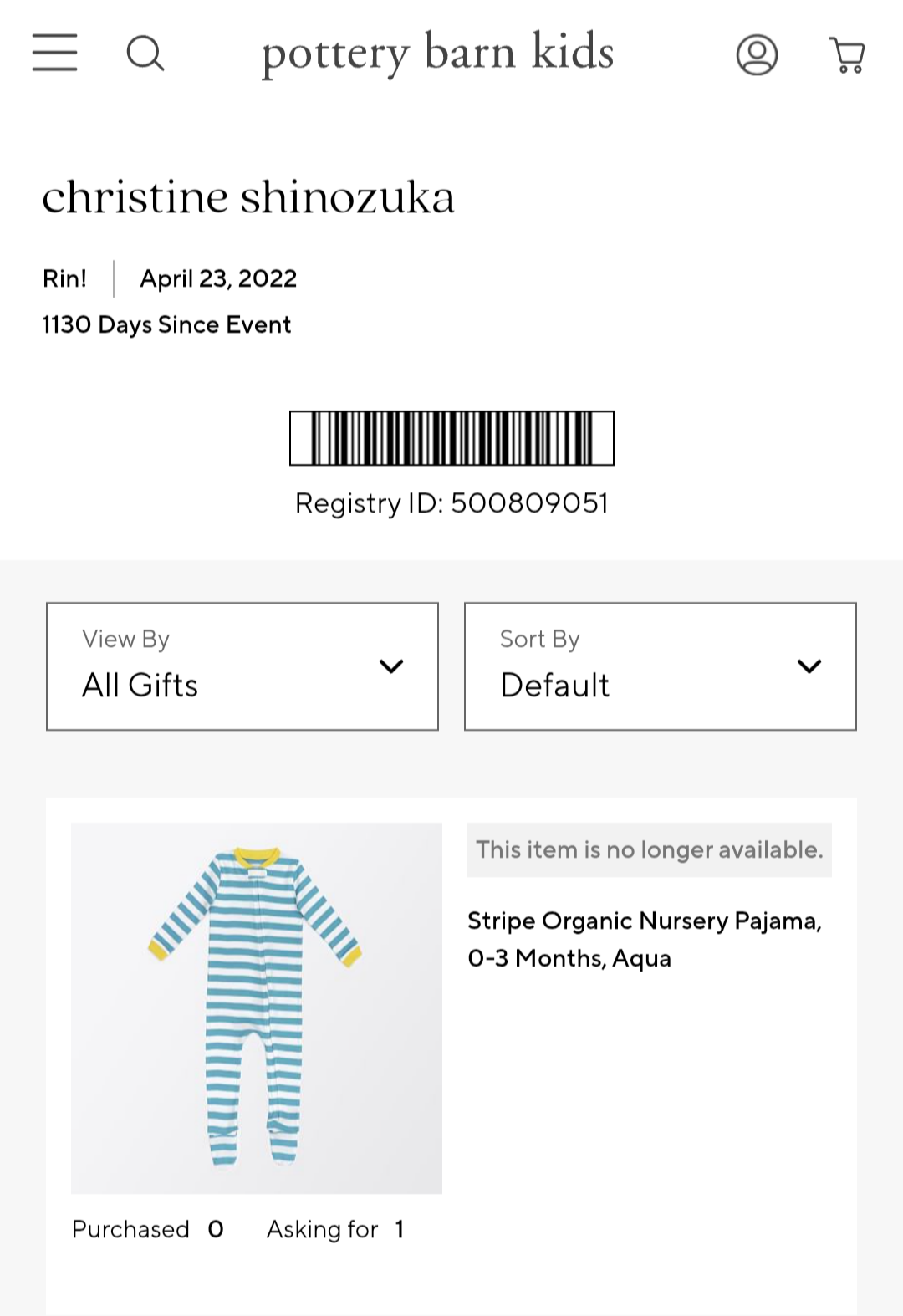Image resolution: width=903 pixels, height=1316 pixels.
Task: View the shopping cart
Action: click(847, 55)
